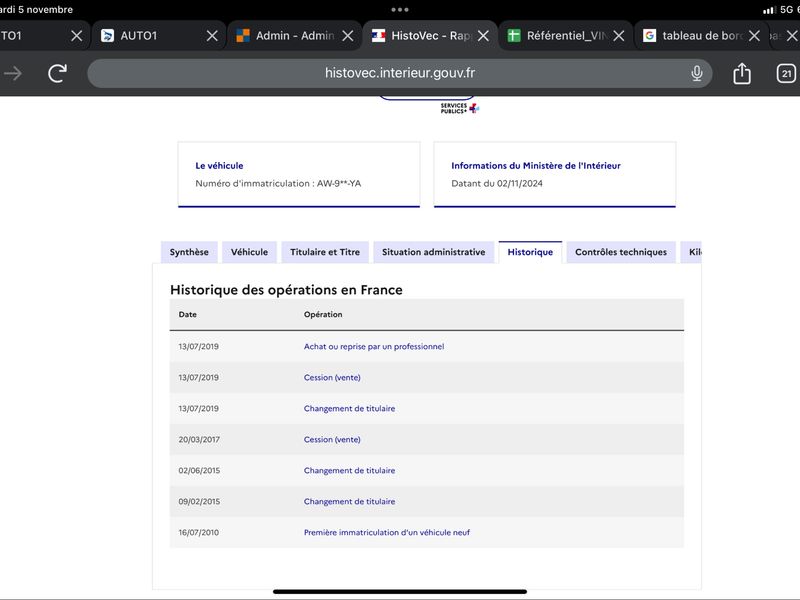Switch to the Admin - Admin browser tab
This screenshot has height=600, width=800.
pyautogui.click(x=294, y=36)
